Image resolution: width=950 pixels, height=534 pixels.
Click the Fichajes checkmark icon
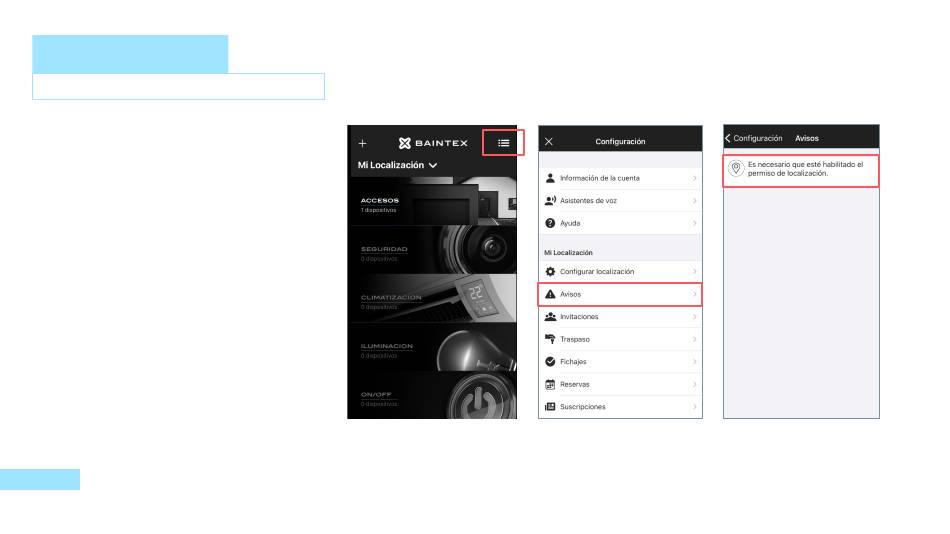click(550, 362)
